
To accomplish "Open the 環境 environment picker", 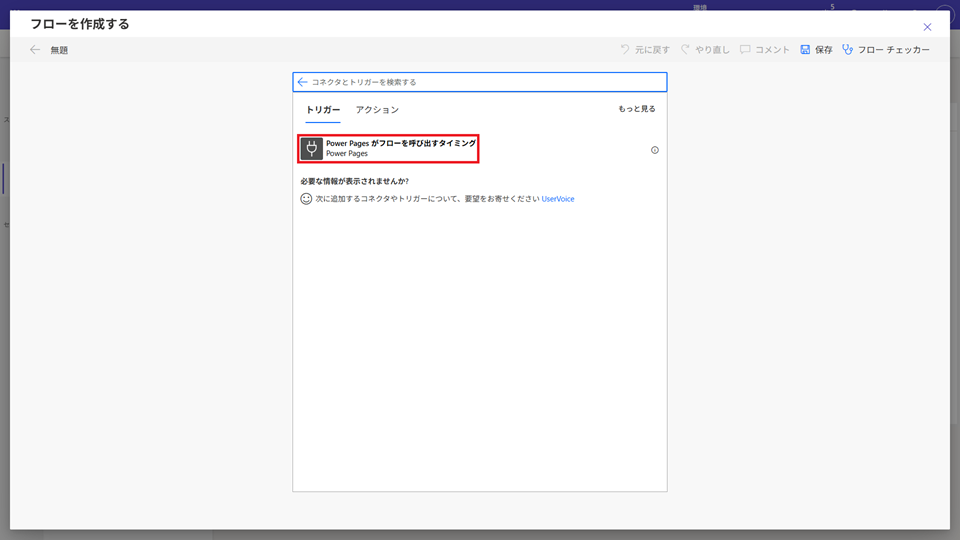I will [700, 8].
